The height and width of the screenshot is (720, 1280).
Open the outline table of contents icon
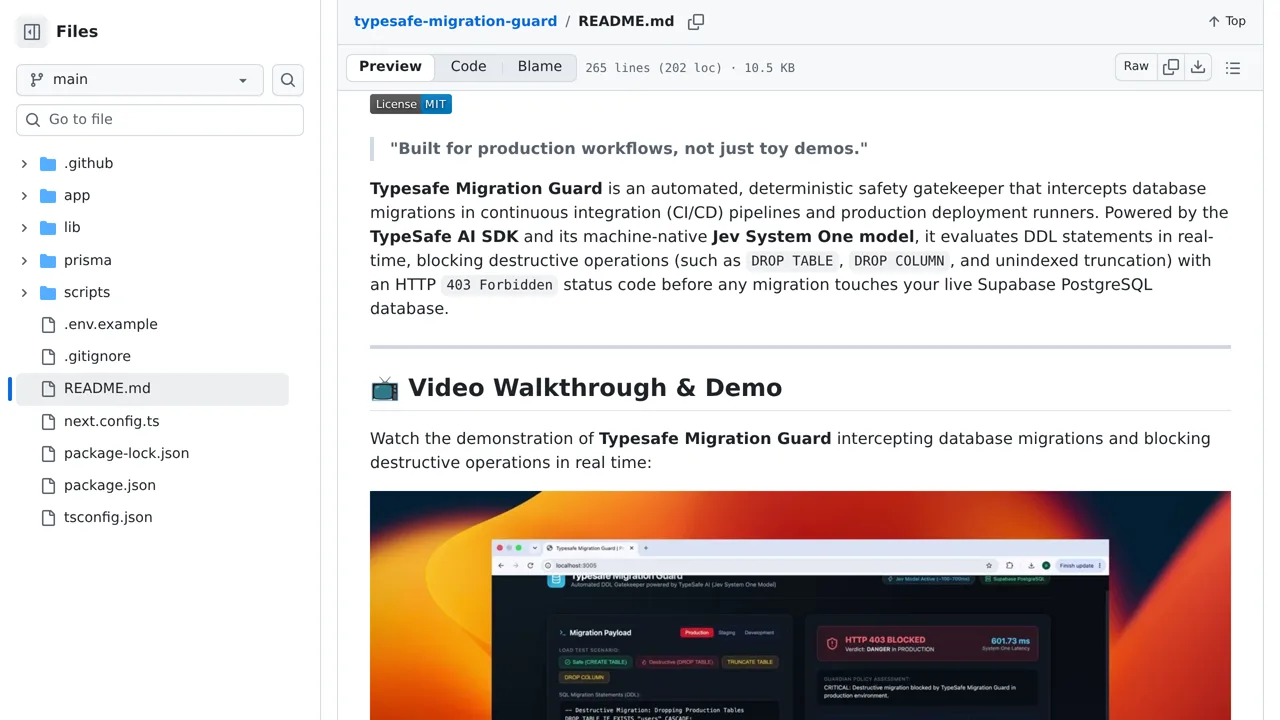point(1233,67)
